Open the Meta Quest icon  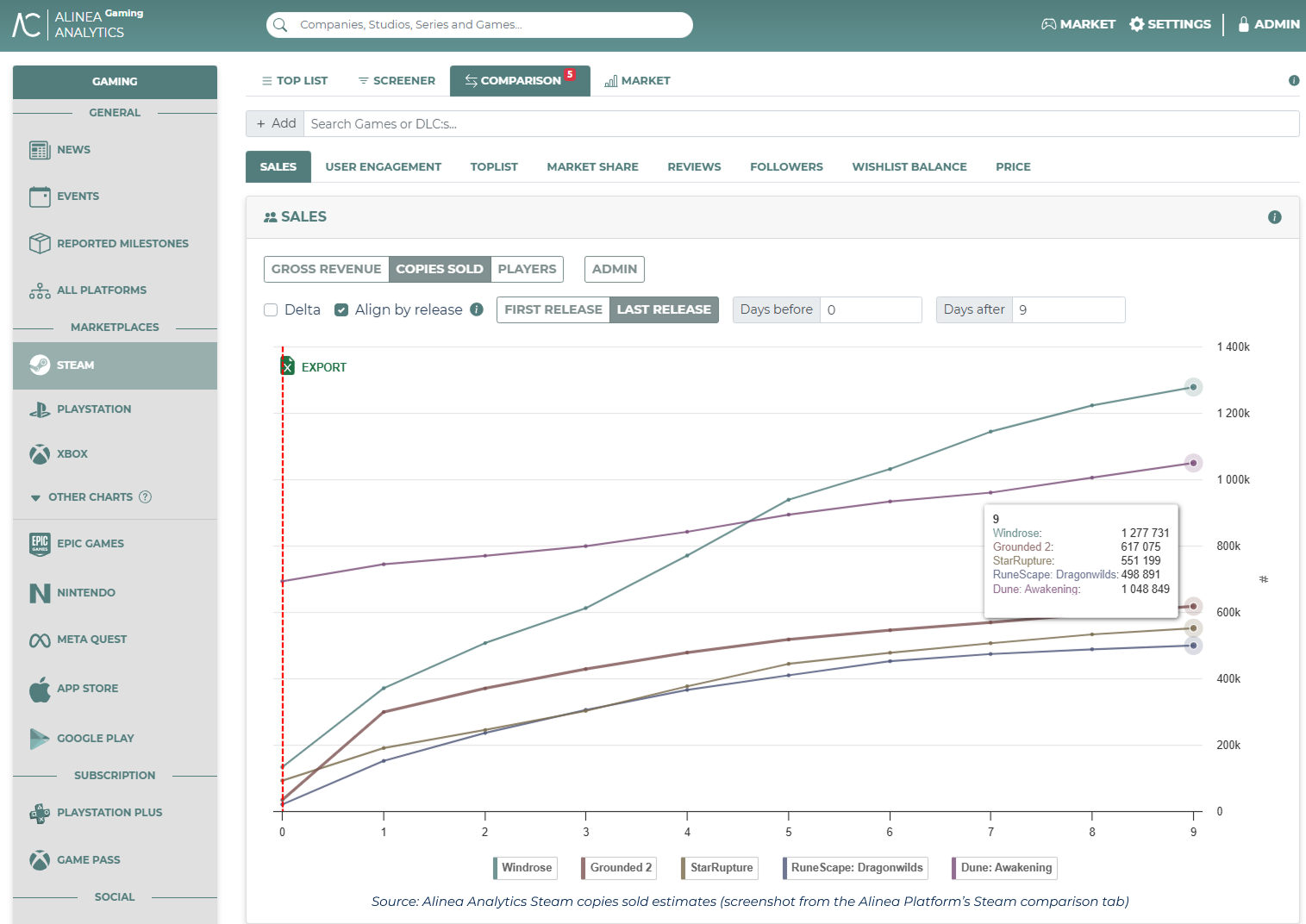coord(40,640)
